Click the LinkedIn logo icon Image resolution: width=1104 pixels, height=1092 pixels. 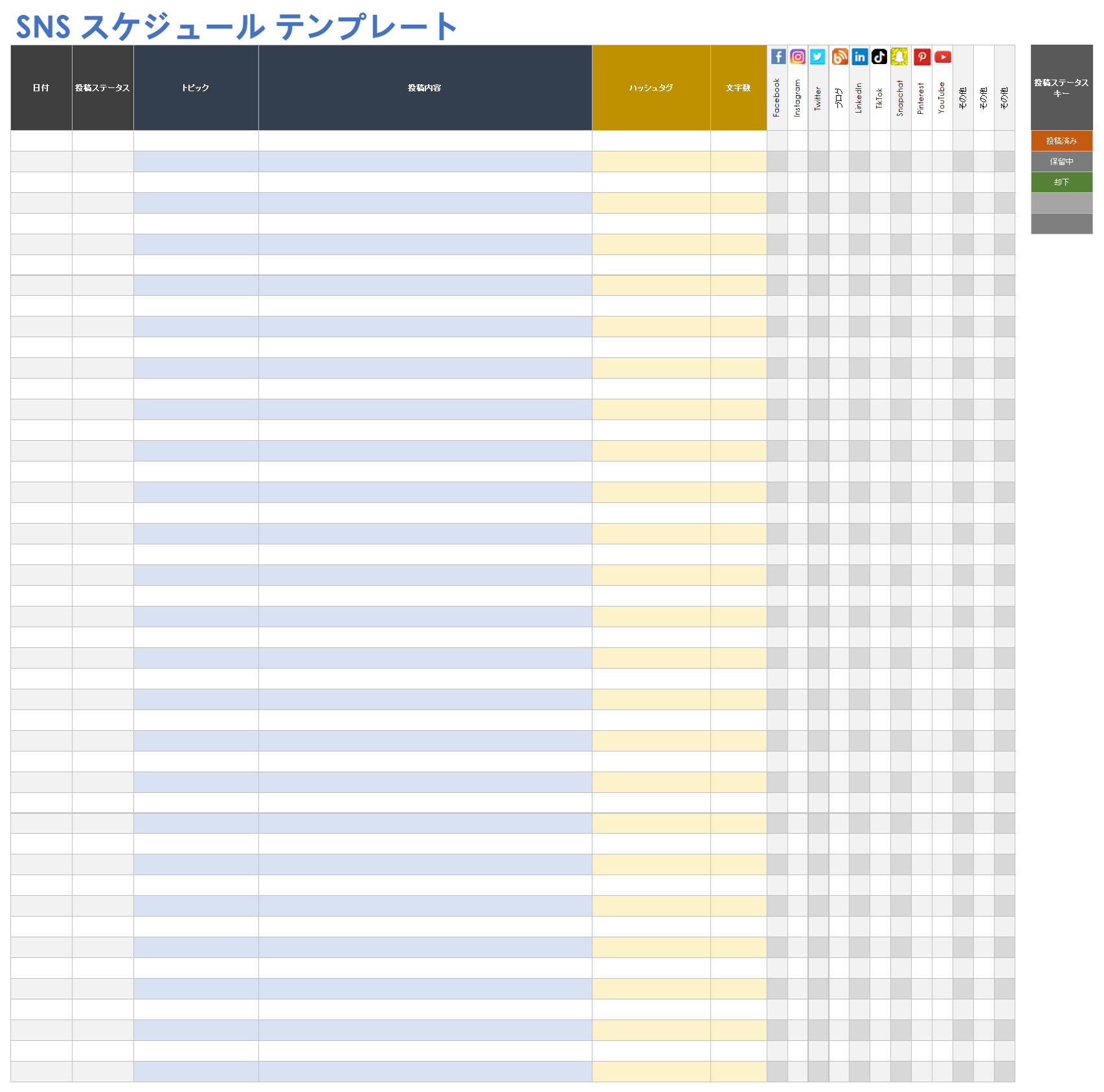click(859, 57)
